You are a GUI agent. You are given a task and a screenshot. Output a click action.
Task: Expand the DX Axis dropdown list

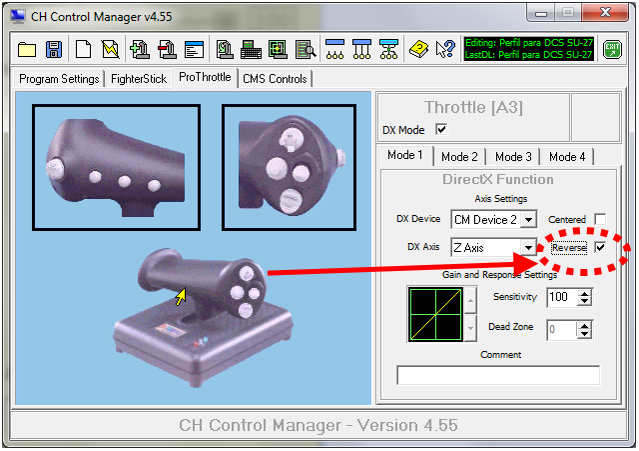point(528,247)
